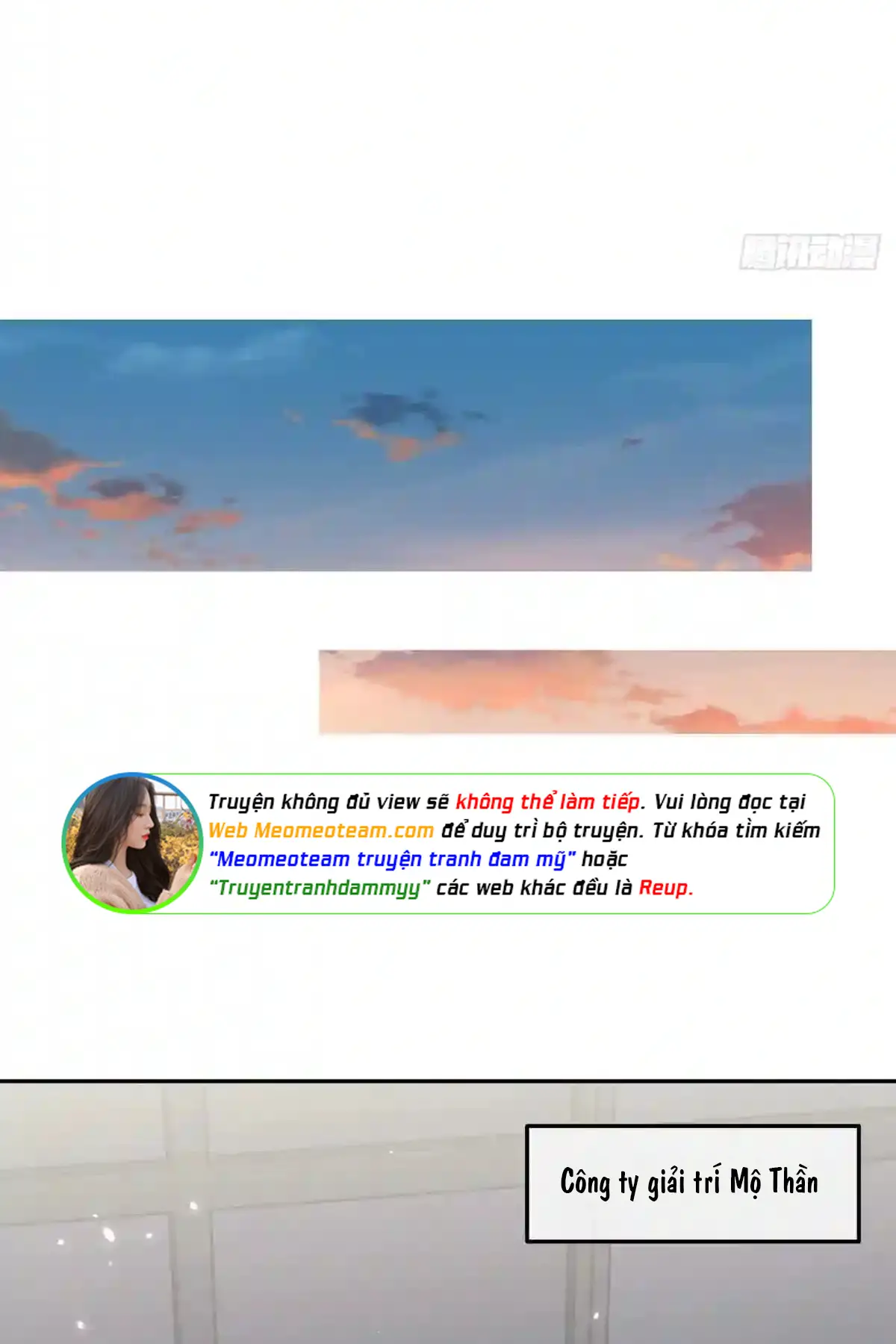The image size is (896, 1344).
Task: Open the pink cloud strip panel
Action: coord(606,691)
